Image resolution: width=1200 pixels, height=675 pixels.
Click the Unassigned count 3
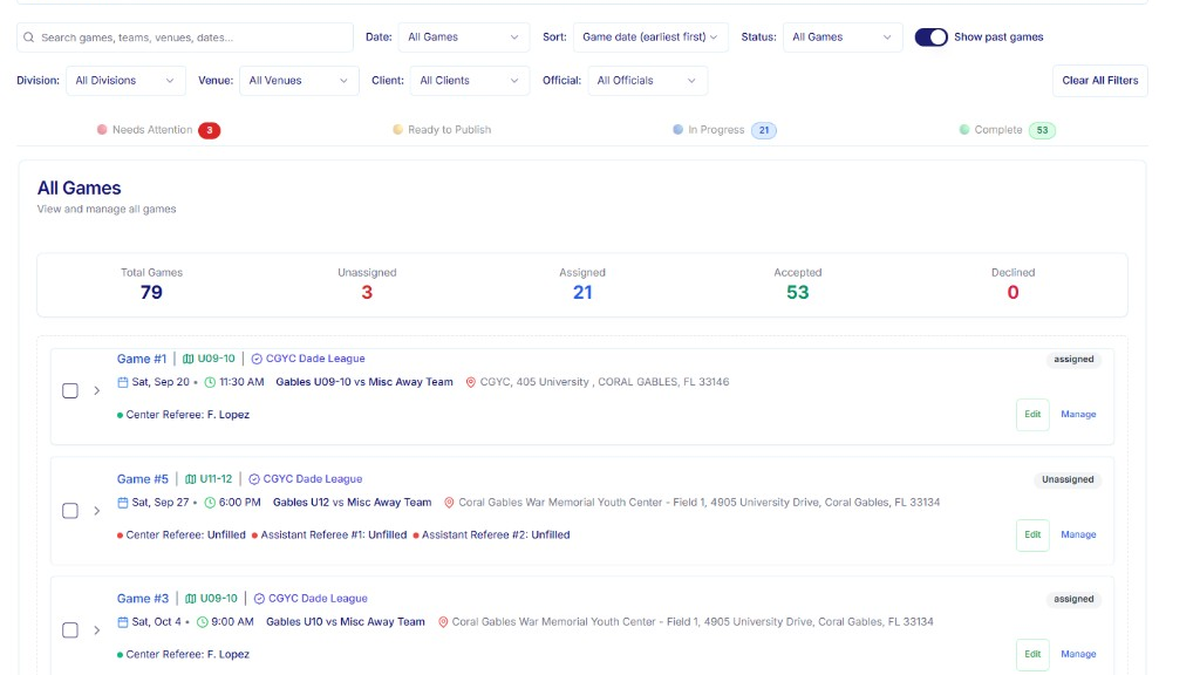coord(367,293)
